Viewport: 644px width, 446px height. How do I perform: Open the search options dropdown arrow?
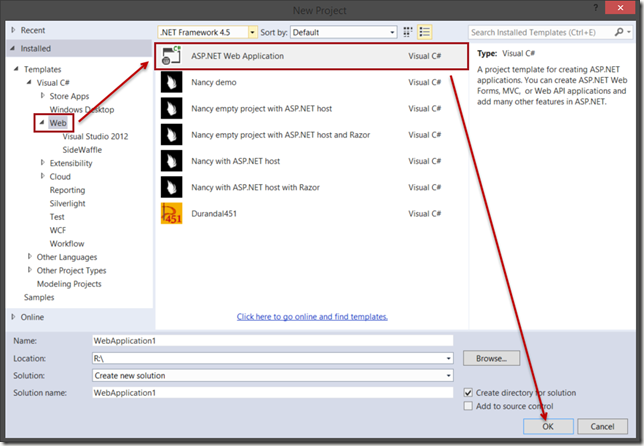pos(629,32)
